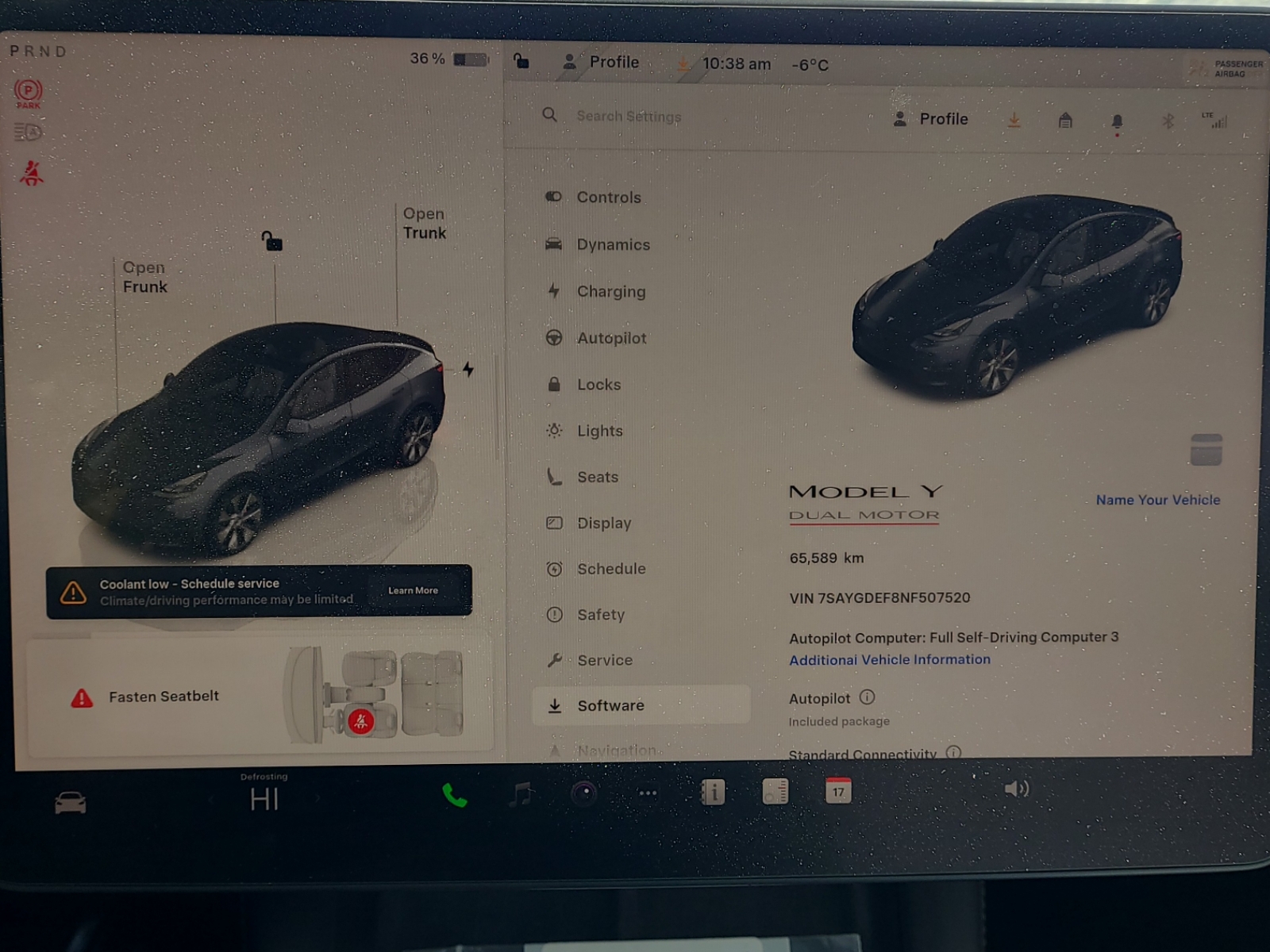Open the phone app in bottom bar
Screen dimensions: 1270x952
[x=454, y=794]
